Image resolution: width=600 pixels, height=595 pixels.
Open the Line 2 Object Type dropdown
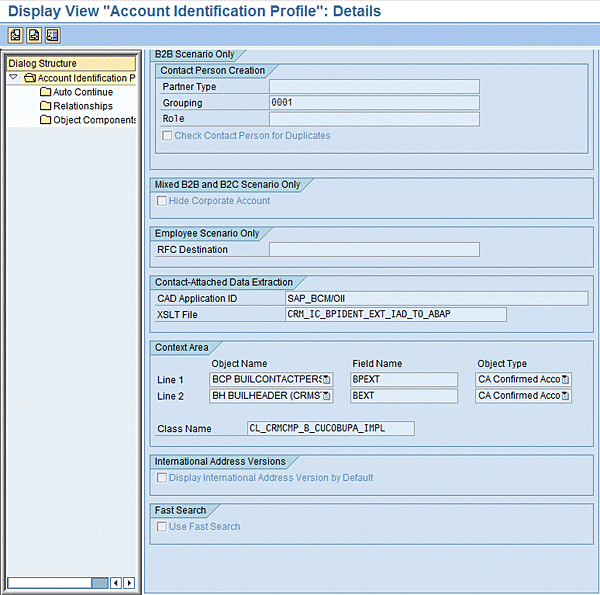tap(565, 396)
